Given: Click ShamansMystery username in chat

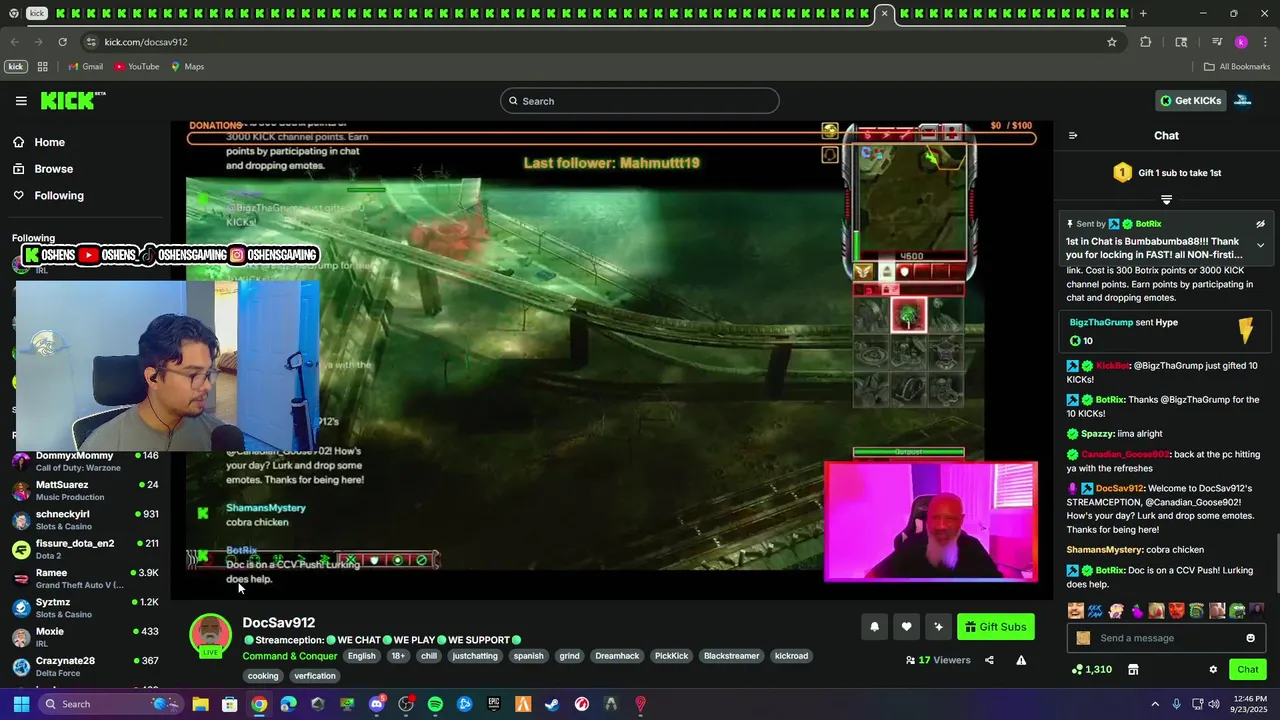Looking at the screenshot, I should click(x=1104, y=549).
